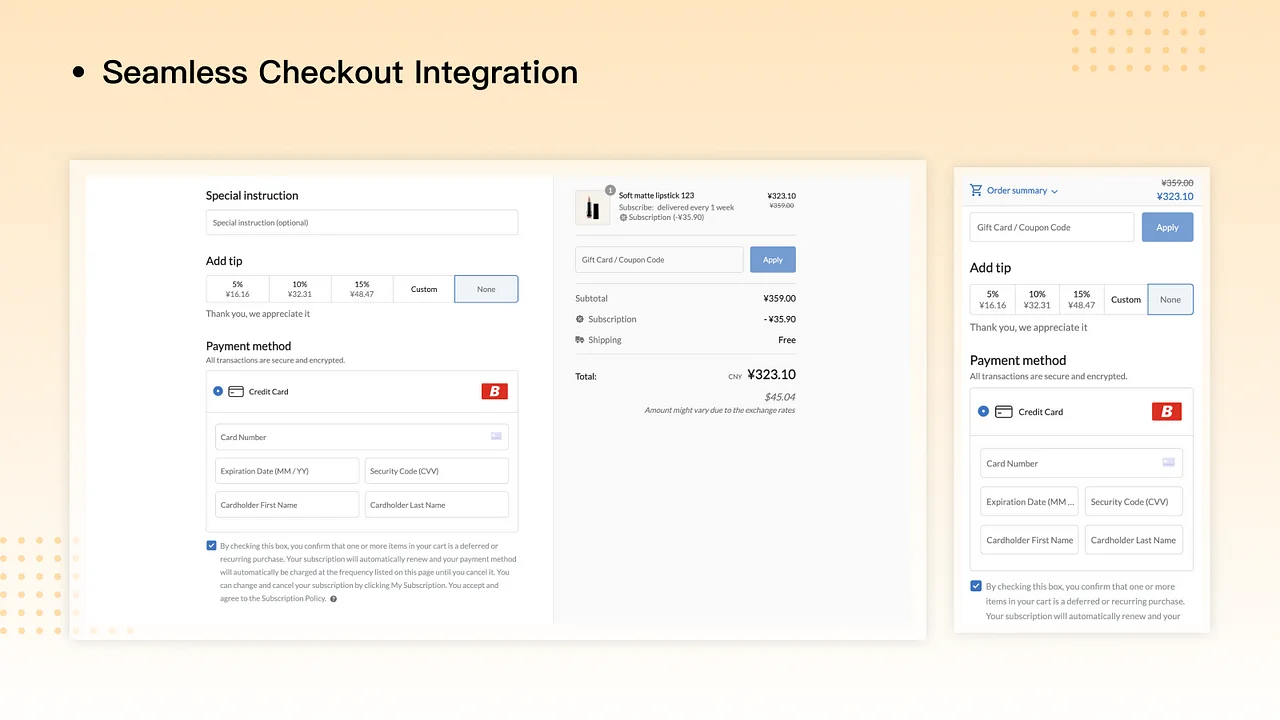Click the credit card icon beside the Credit Card label
This screenshot has height=720, width=1280.
236,391
